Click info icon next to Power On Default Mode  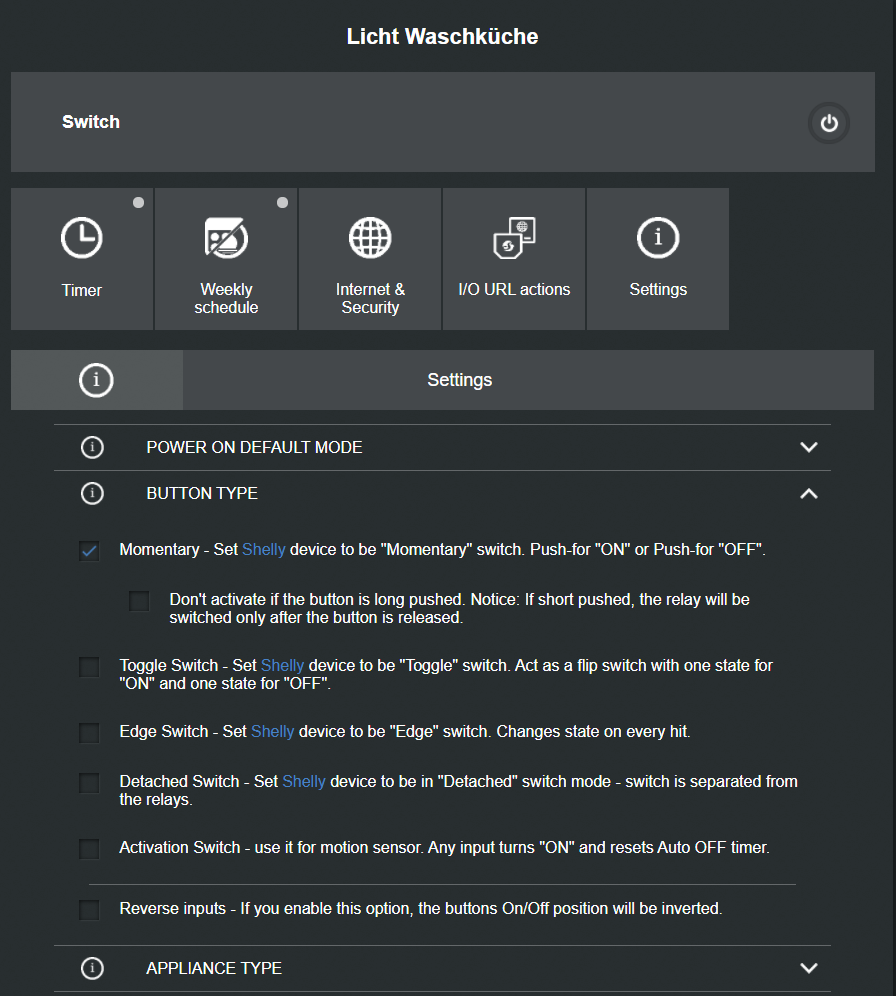pyautogui.click(x=92, y=447)
